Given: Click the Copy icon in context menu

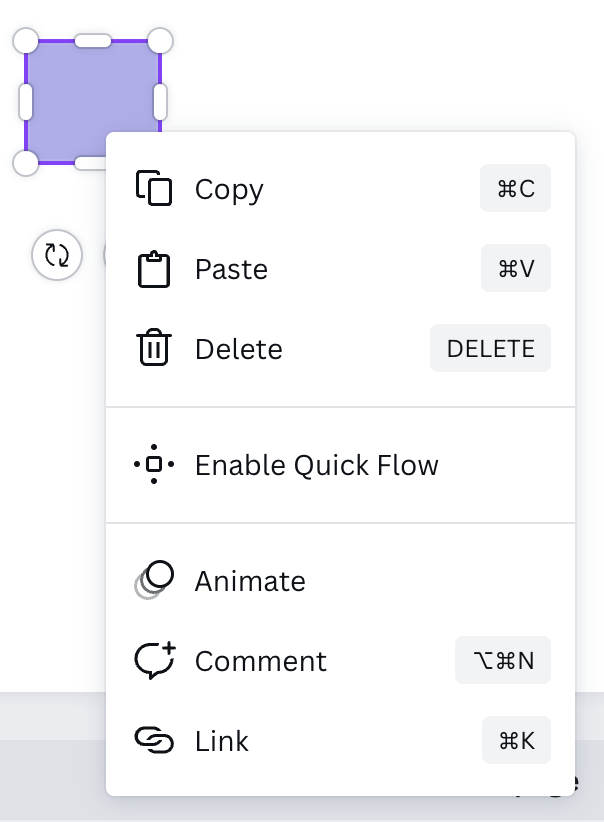Looking at the screenshot, I should (x=154, y=188).
